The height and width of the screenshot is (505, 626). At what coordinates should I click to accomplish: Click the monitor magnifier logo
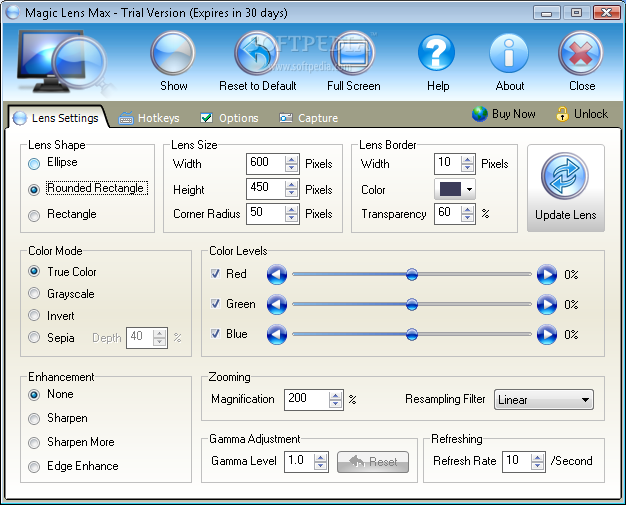click(x=64, y=64)
